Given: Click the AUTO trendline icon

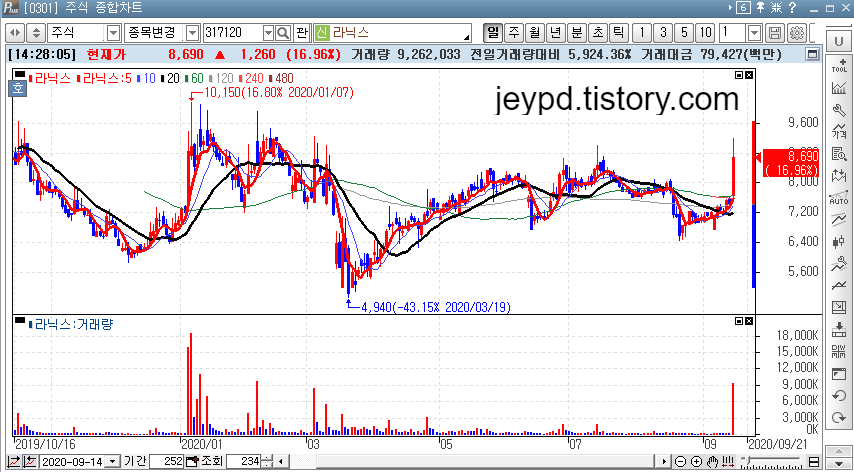Looking at the screenshot, I should [x=839, y=198].
